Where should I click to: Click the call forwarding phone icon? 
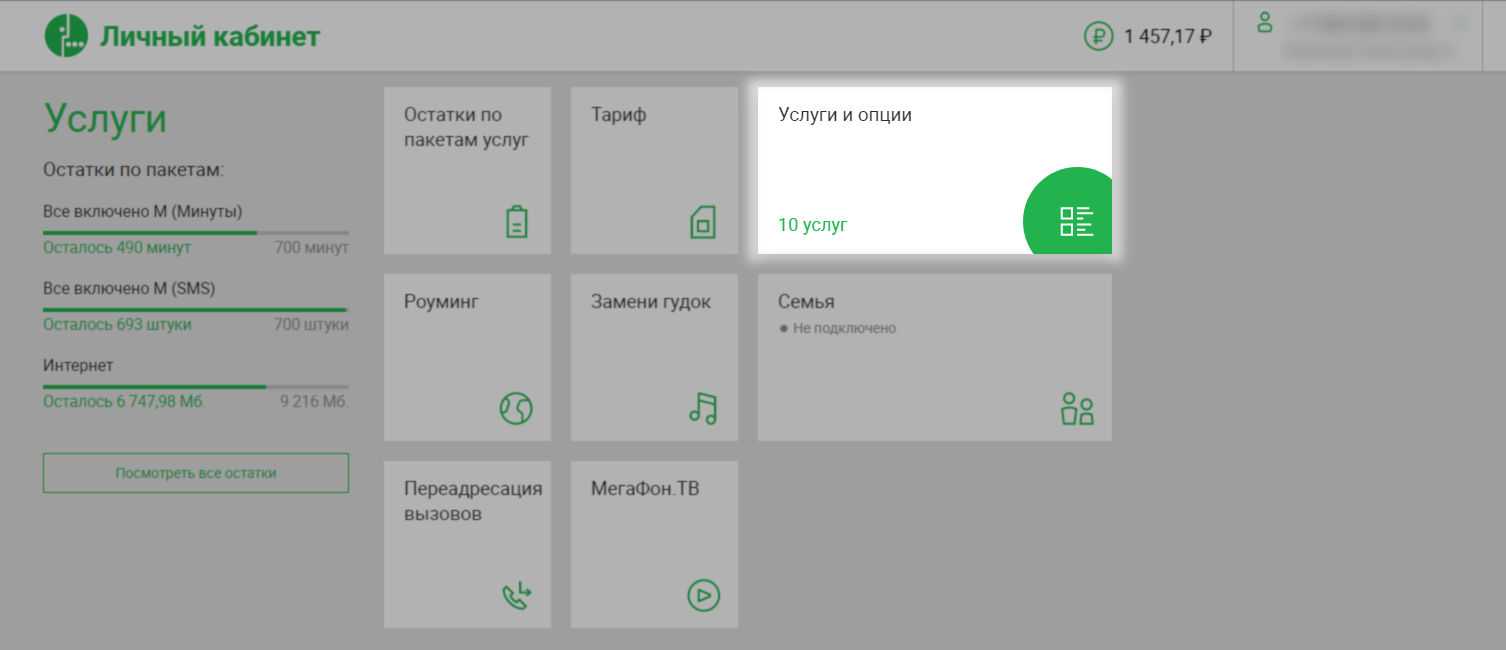tap(516, 596)
